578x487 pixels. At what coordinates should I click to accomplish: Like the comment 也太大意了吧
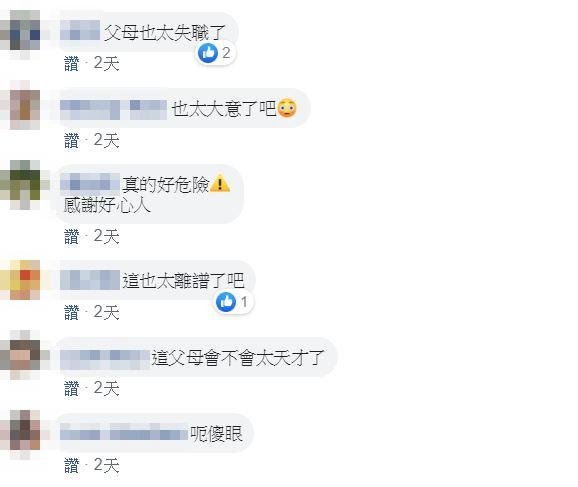72,140
